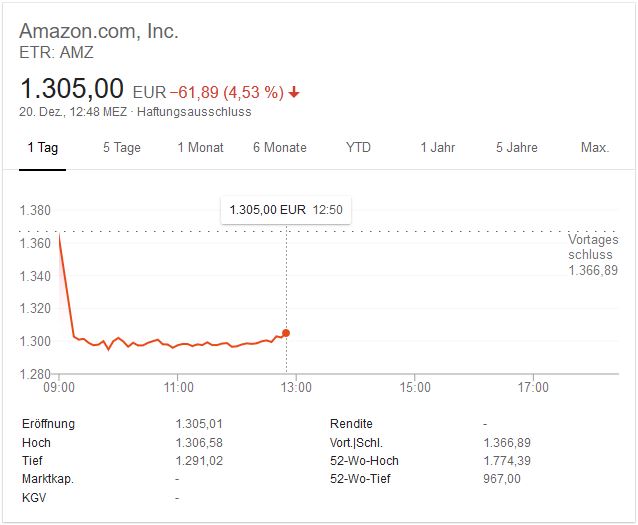Switch to the 1 Jahr tab
Viewport: 638px width, 525px height.
click(437, 148)
